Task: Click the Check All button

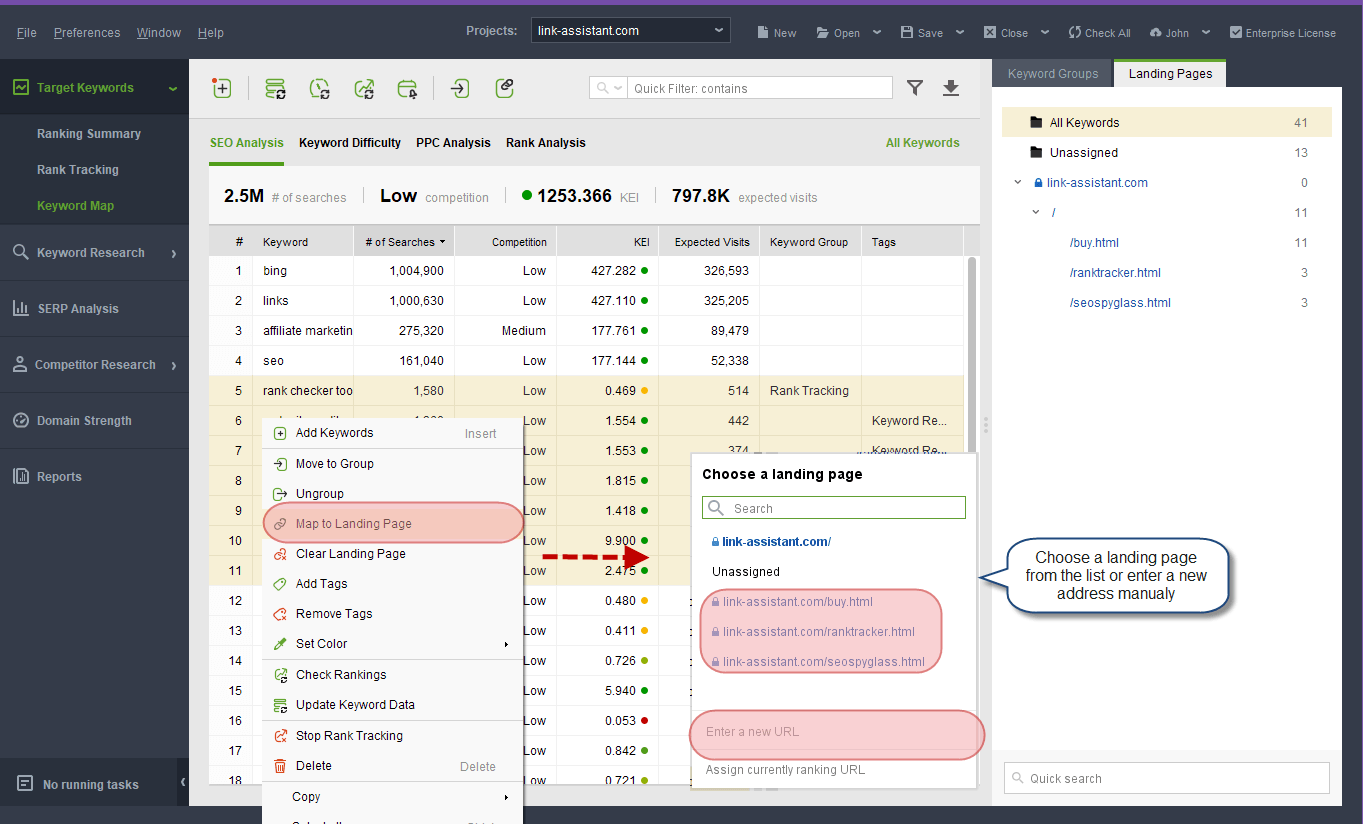Action: pyautogui.click(x=1099, y=33)
